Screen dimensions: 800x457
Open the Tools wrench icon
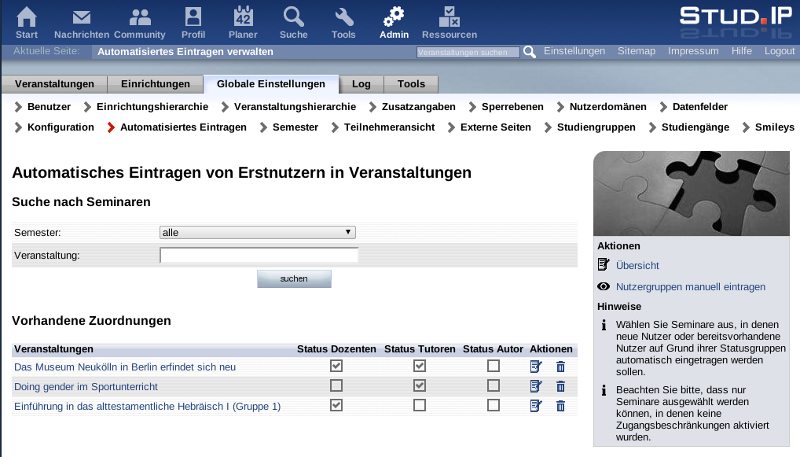(343, 17)
